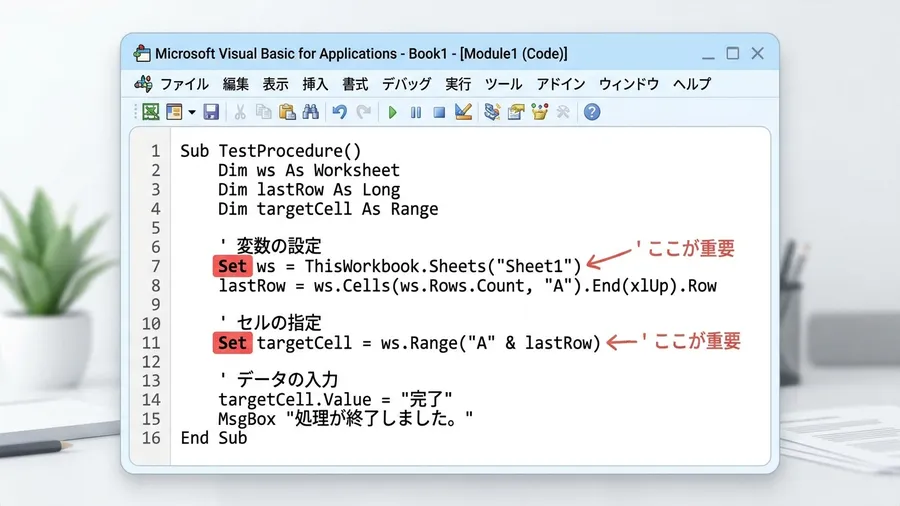This screenshot has width=900, height=506.
Task: Click the 'End Sub' line
Action: [214, 438]
